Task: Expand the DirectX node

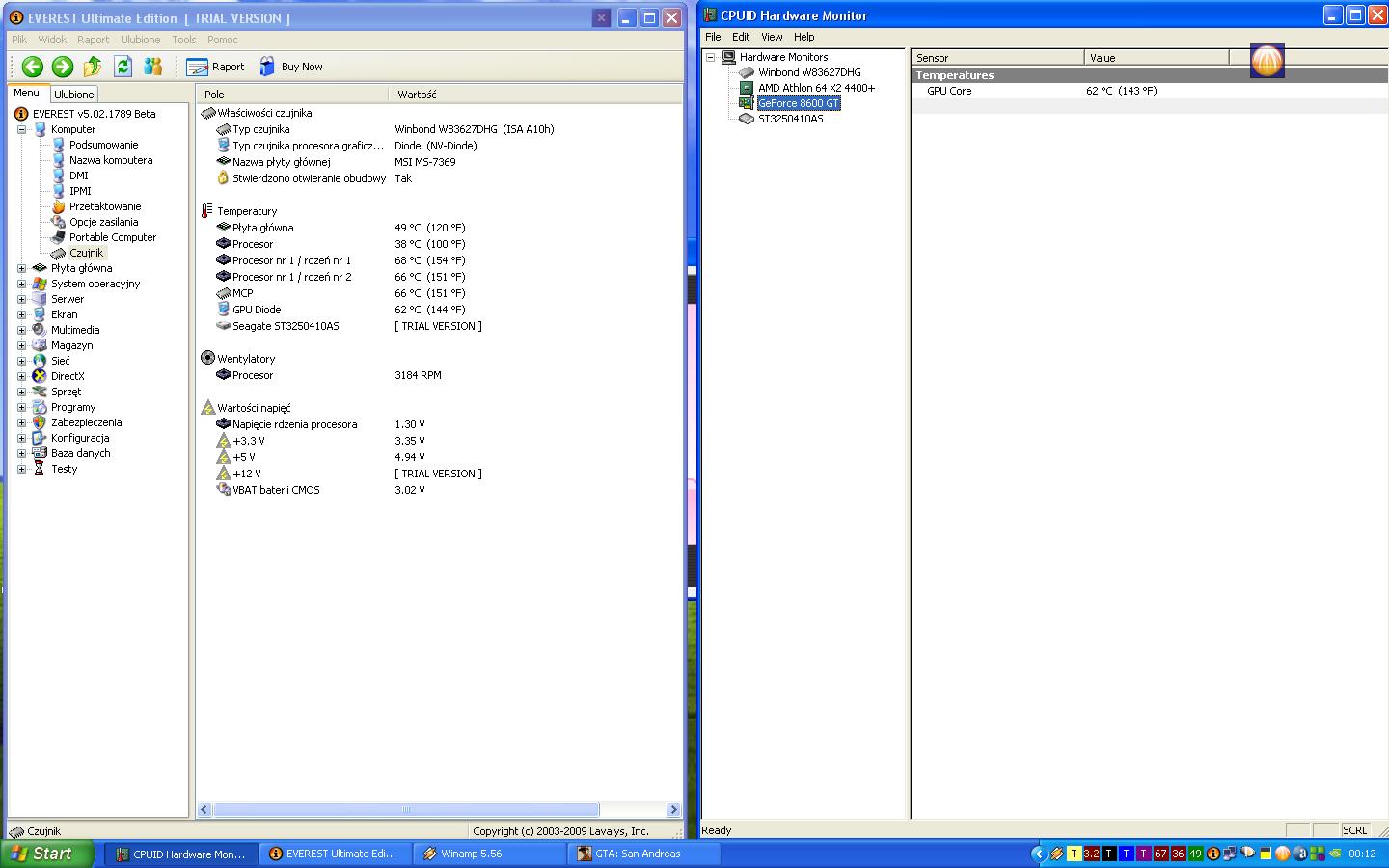Action: click(x=22, y=376)
